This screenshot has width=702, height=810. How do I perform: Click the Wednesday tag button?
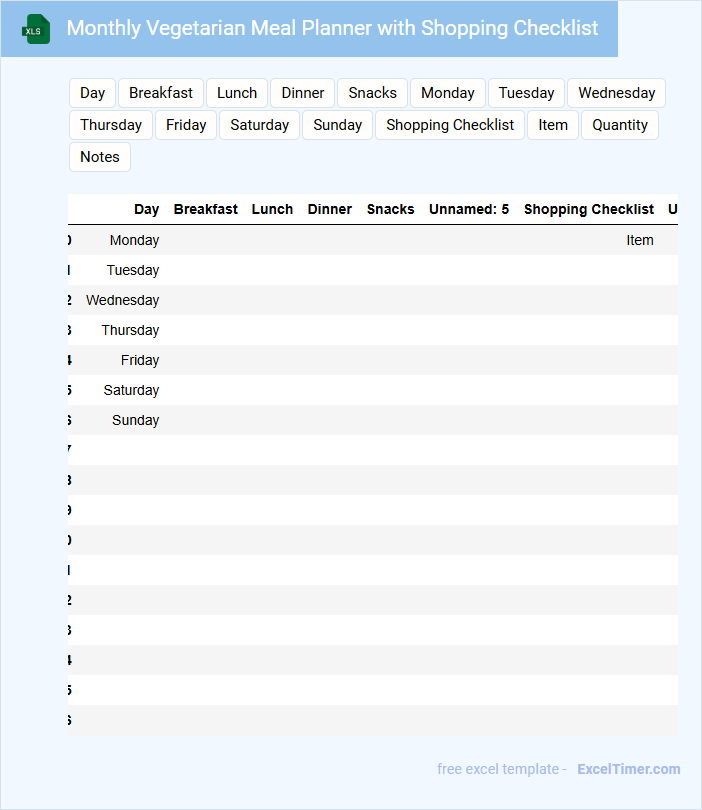point(617,93)
